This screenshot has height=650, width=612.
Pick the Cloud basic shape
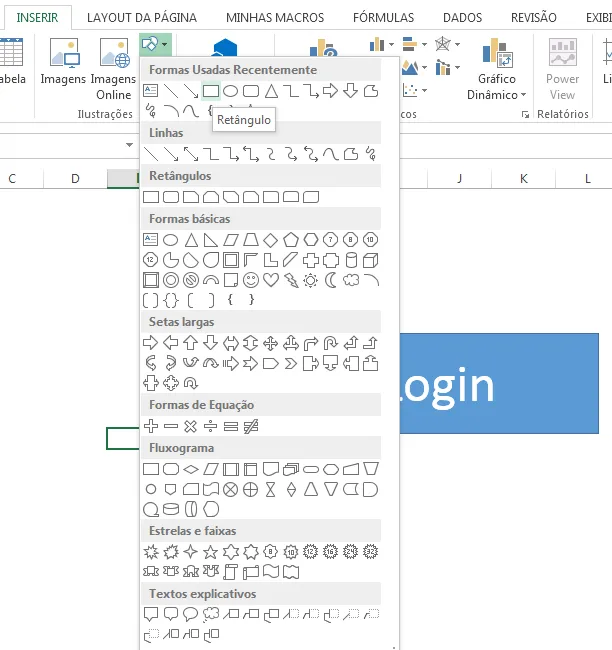click(x=351, y=280)
